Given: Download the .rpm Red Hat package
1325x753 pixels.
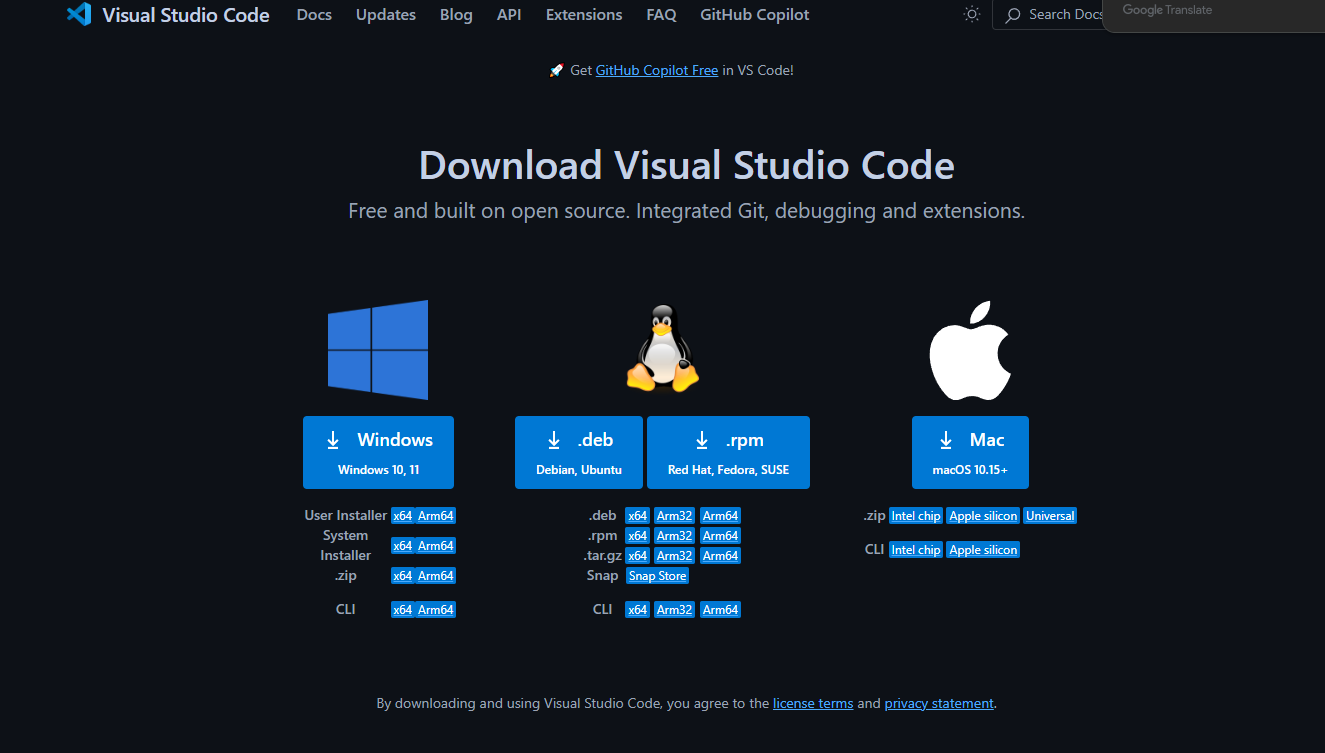Looking at the screenshot, I should pyautogui.click(x=728, y=452).
